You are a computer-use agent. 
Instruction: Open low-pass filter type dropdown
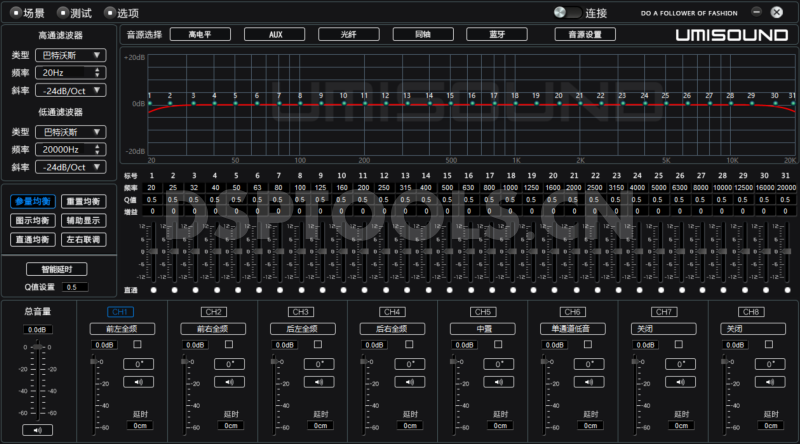tap(70, 132)
